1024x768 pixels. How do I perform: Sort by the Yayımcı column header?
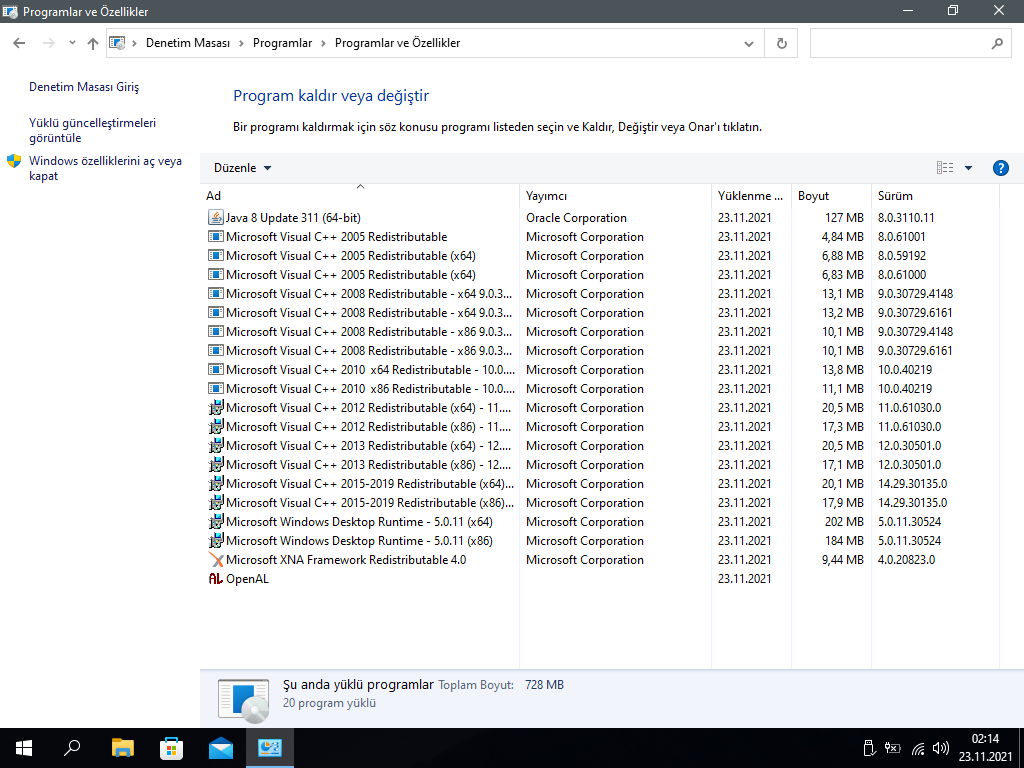615,195
